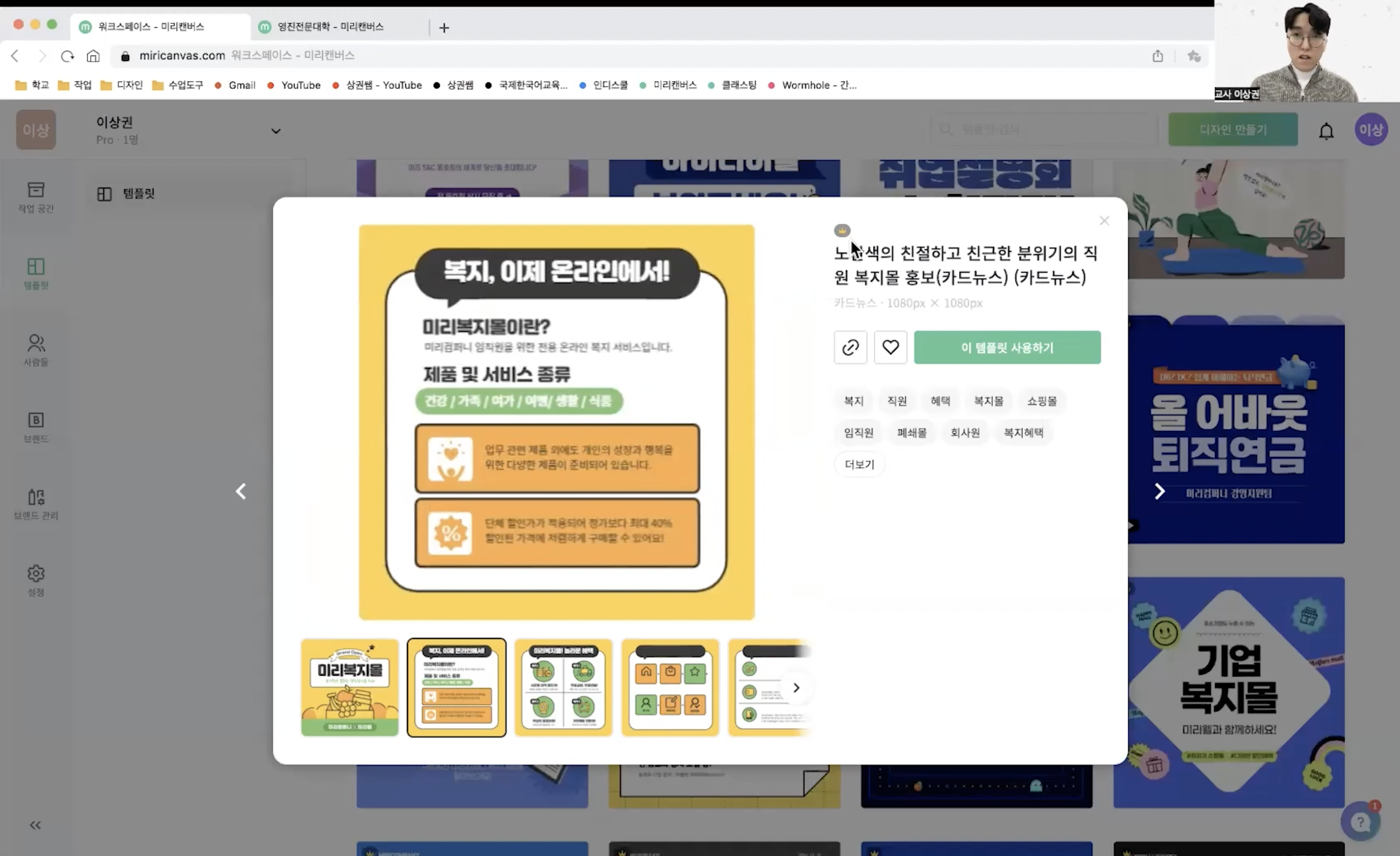Click the 이상 workspace avatar

36,130
